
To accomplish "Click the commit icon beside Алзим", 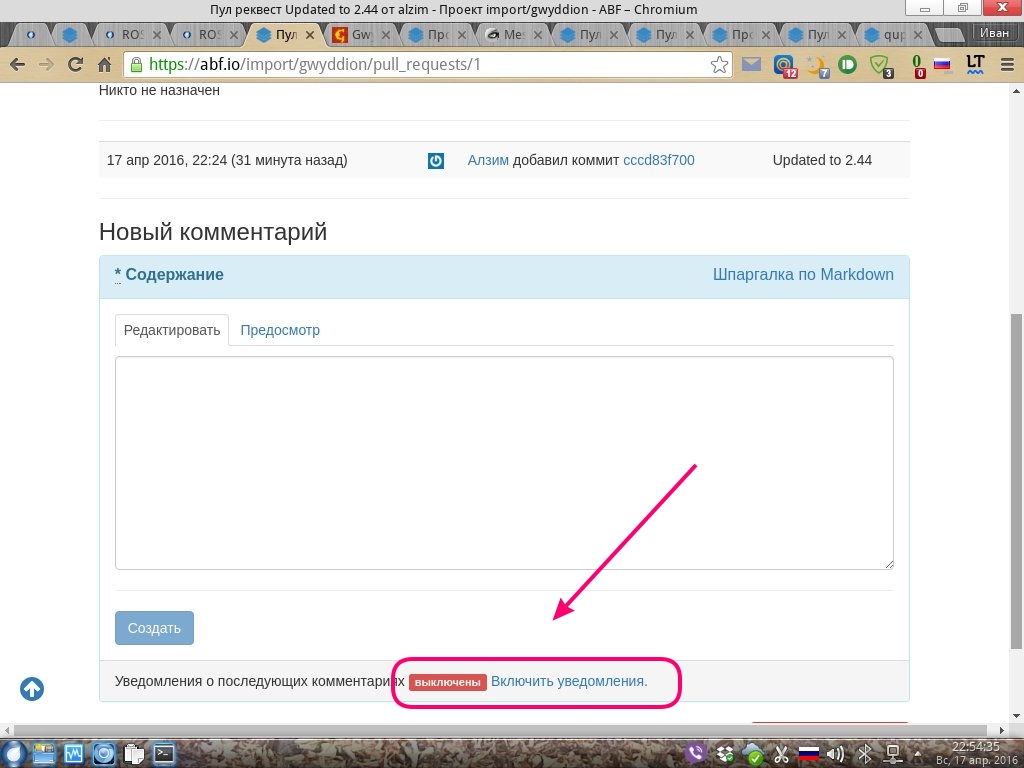I will click(436, 161).
